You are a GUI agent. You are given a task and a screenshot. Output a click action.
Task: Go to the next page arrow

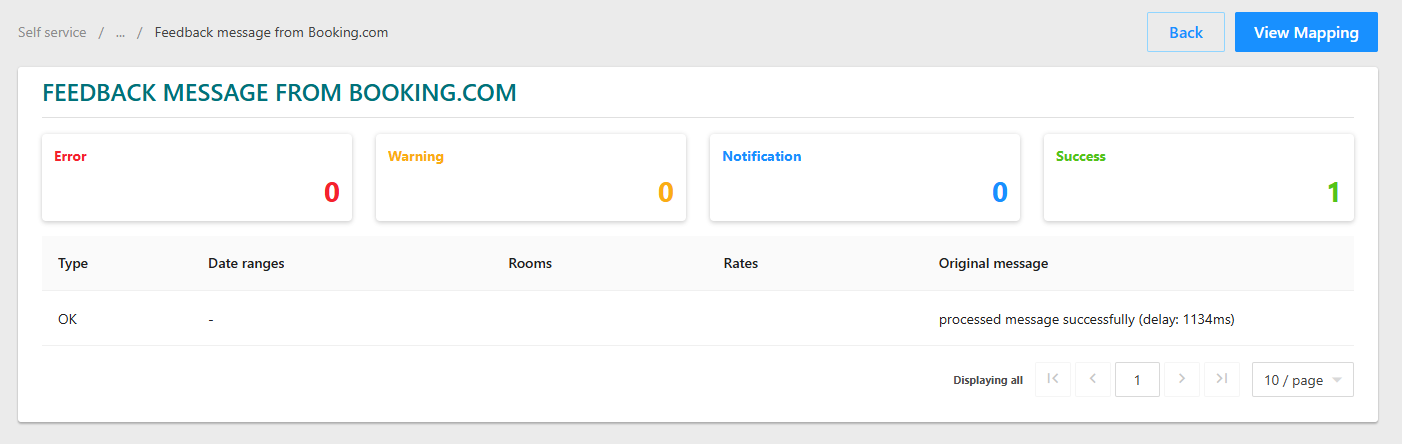pyautogui.click(x=1182, y=379)
